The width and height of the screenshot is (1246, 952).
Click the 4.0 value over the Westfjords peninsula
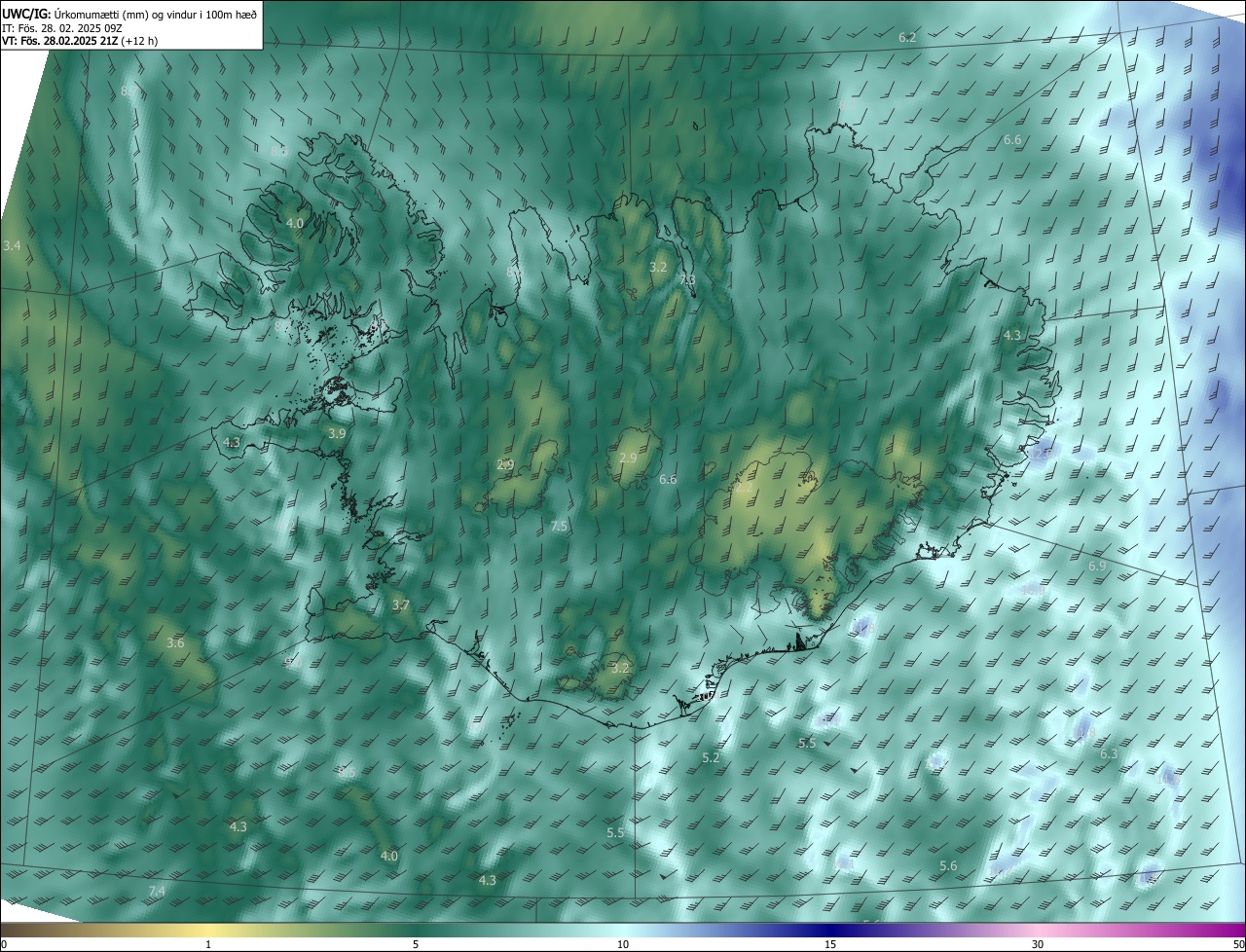[295, 223]
